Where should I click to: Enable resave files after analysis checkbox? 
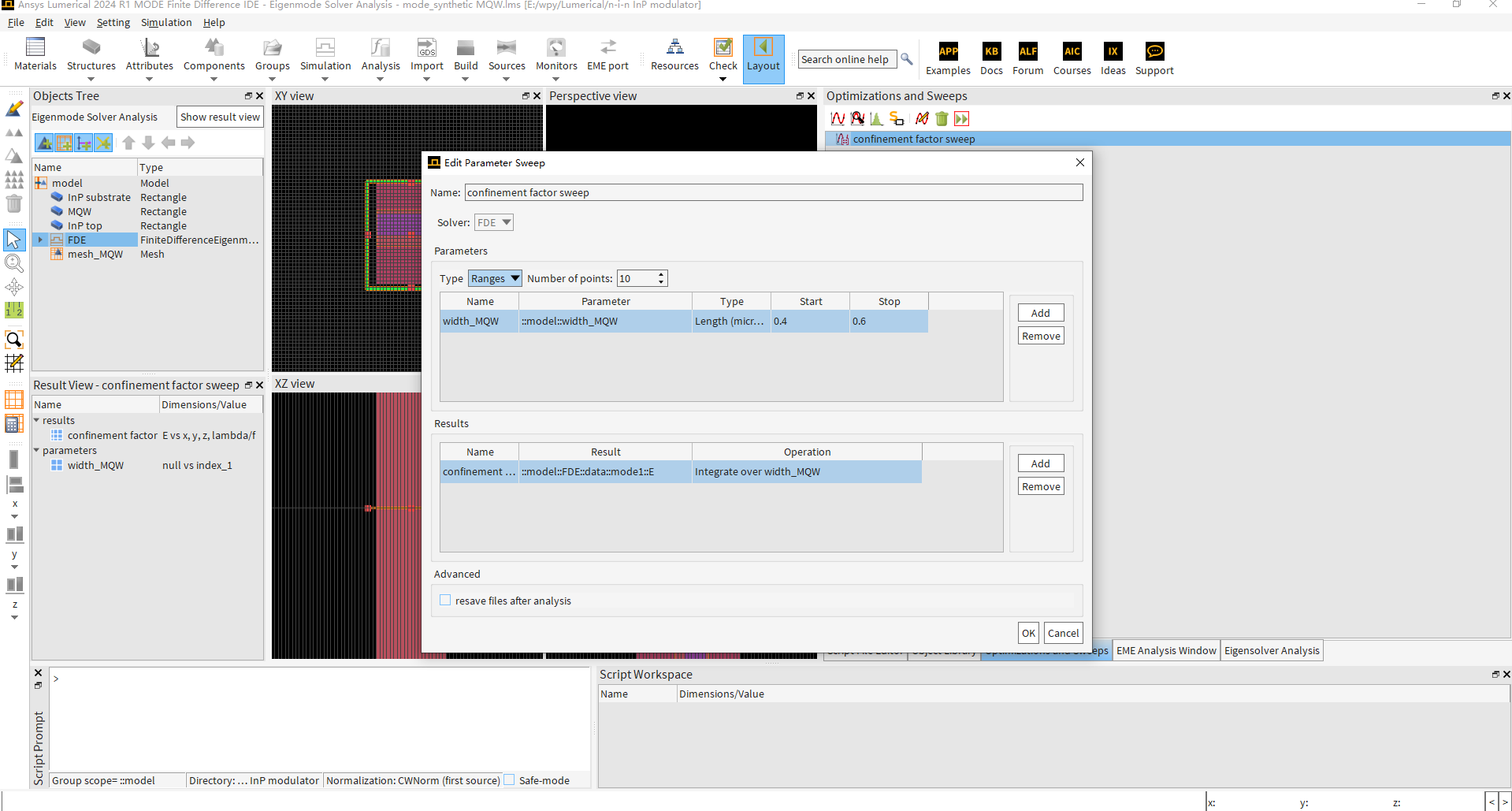[446, 601]
